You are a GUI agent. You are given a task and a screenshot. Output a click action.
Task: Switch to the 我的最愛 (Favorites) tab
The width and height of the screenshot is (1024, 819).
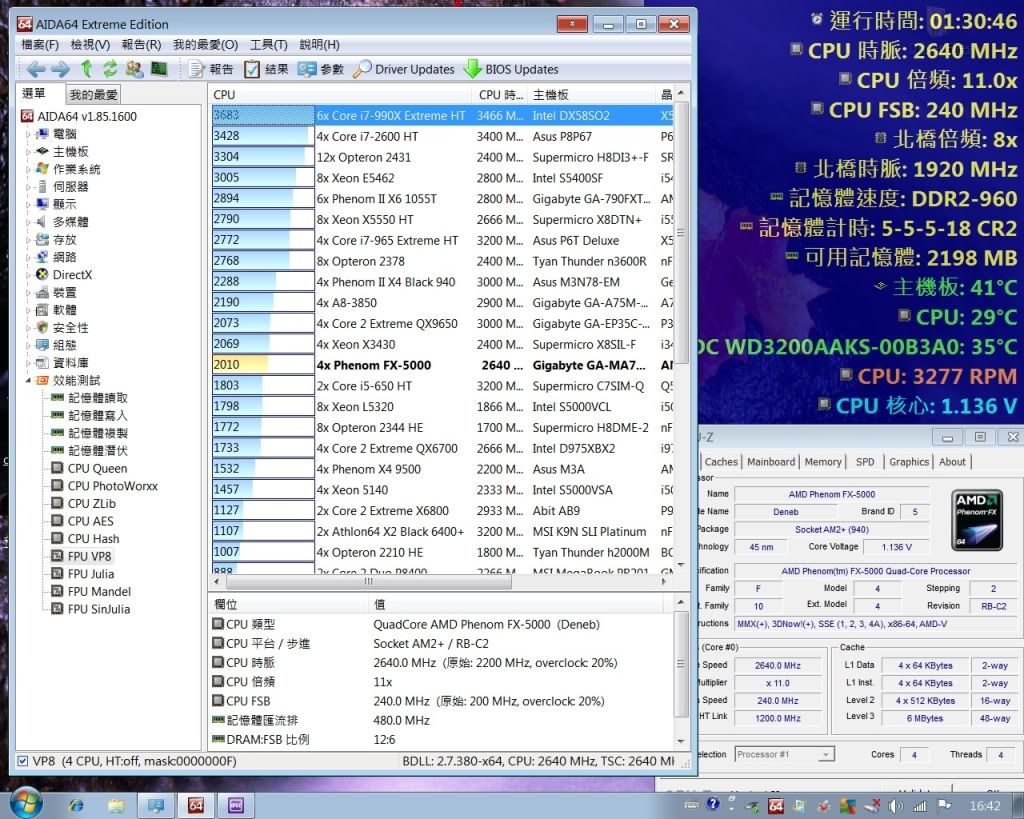tap(93, 95)
